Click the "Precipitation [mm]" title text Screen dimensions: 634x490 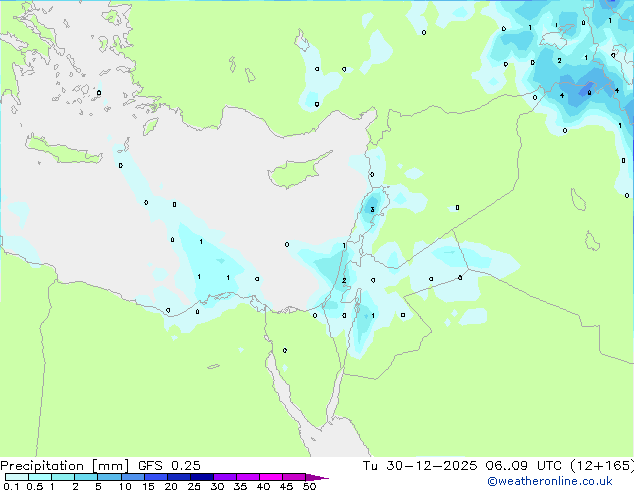65,466
